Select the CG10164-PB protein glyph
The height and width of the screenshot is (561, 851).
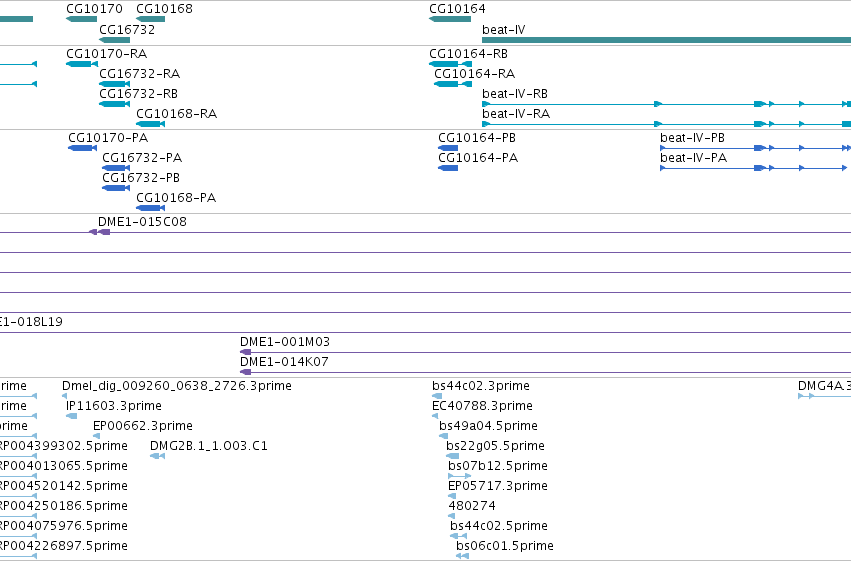click(448, 148)
